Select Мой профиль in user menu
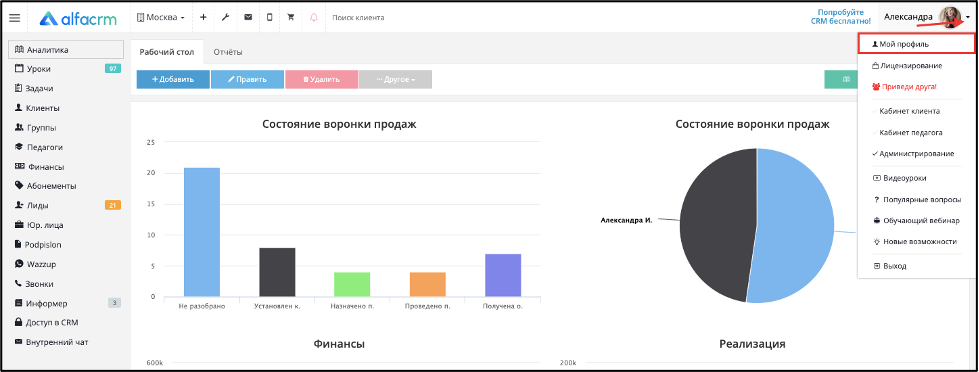 pyautogui.click(x=917, y=44)
